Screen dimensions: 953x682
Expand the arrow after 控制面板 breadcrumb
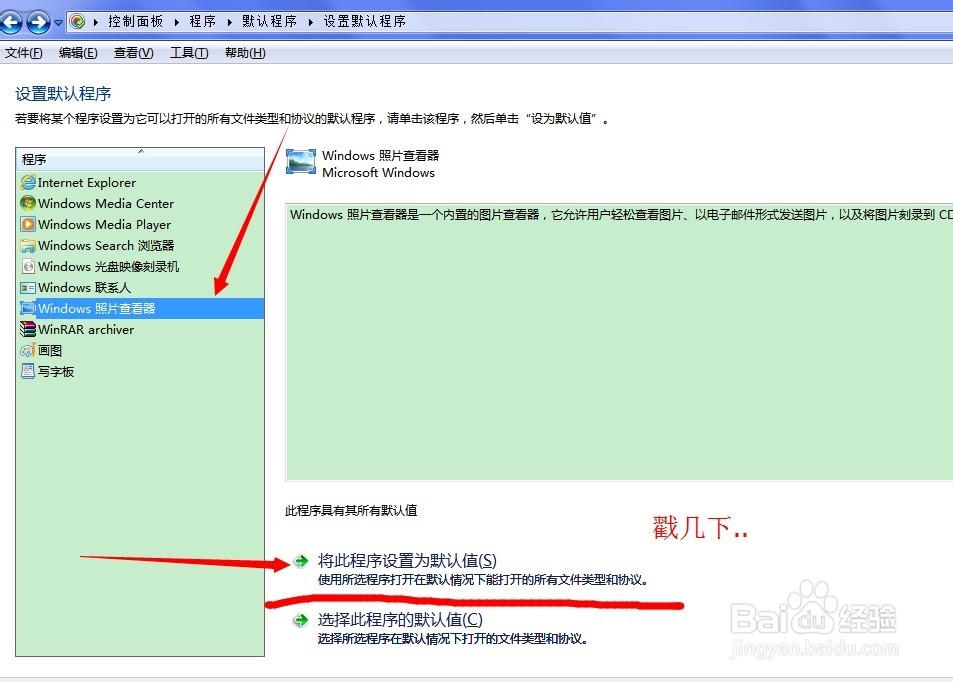tap(177, 22)
